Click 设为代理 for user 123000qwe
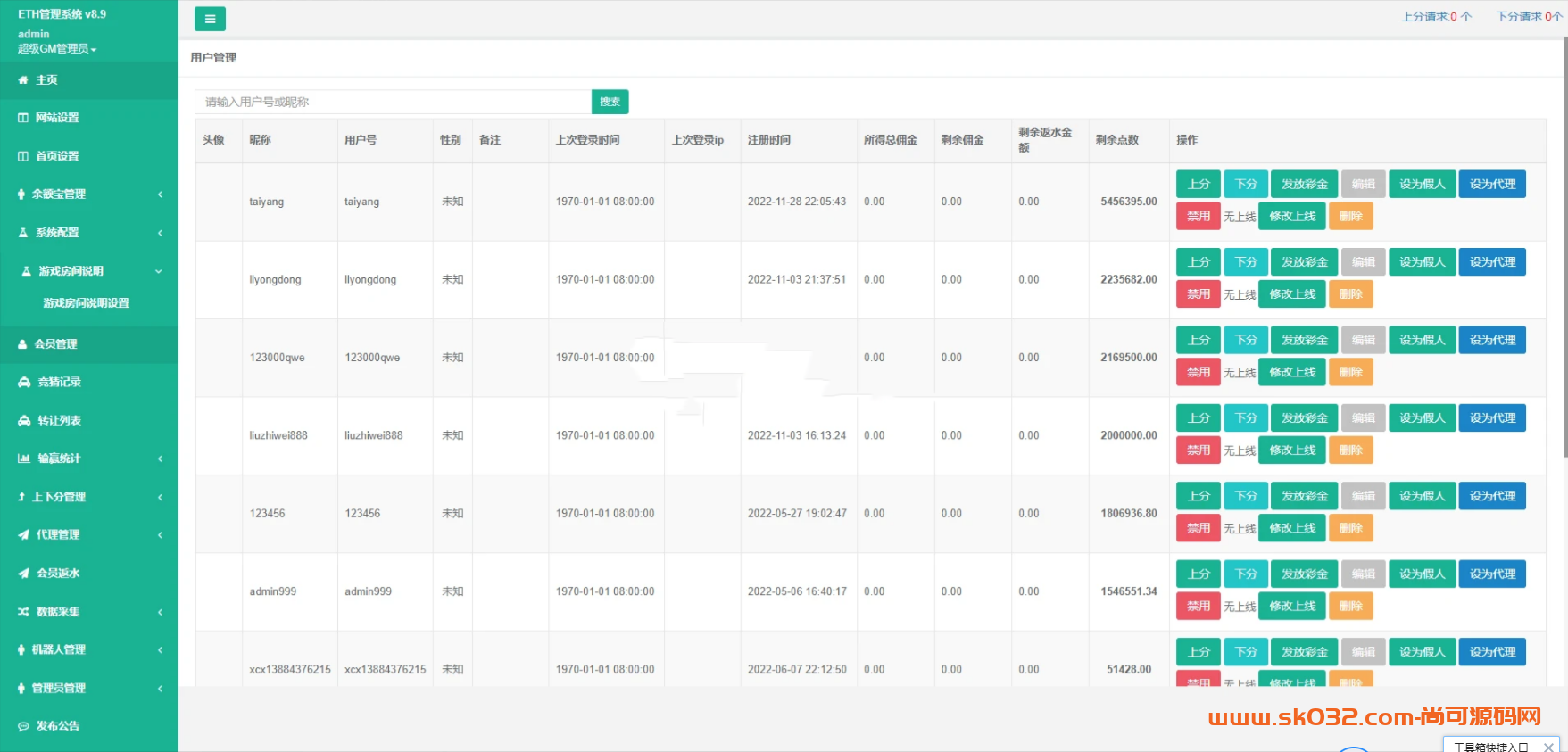 1492,340
